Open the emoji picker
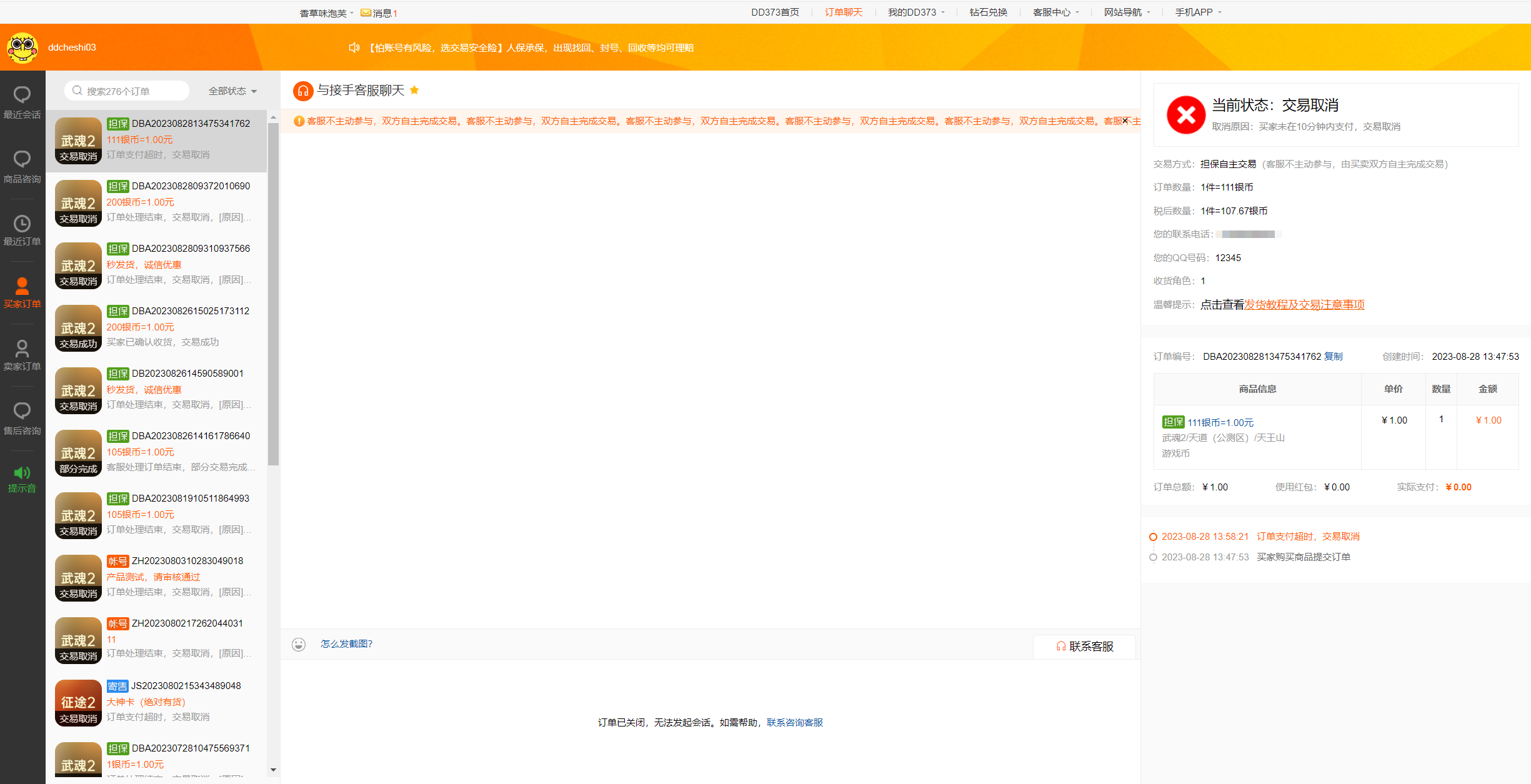Image resolution: width=1531 pixels, height=784 pixels. click(x=299, y=644)
